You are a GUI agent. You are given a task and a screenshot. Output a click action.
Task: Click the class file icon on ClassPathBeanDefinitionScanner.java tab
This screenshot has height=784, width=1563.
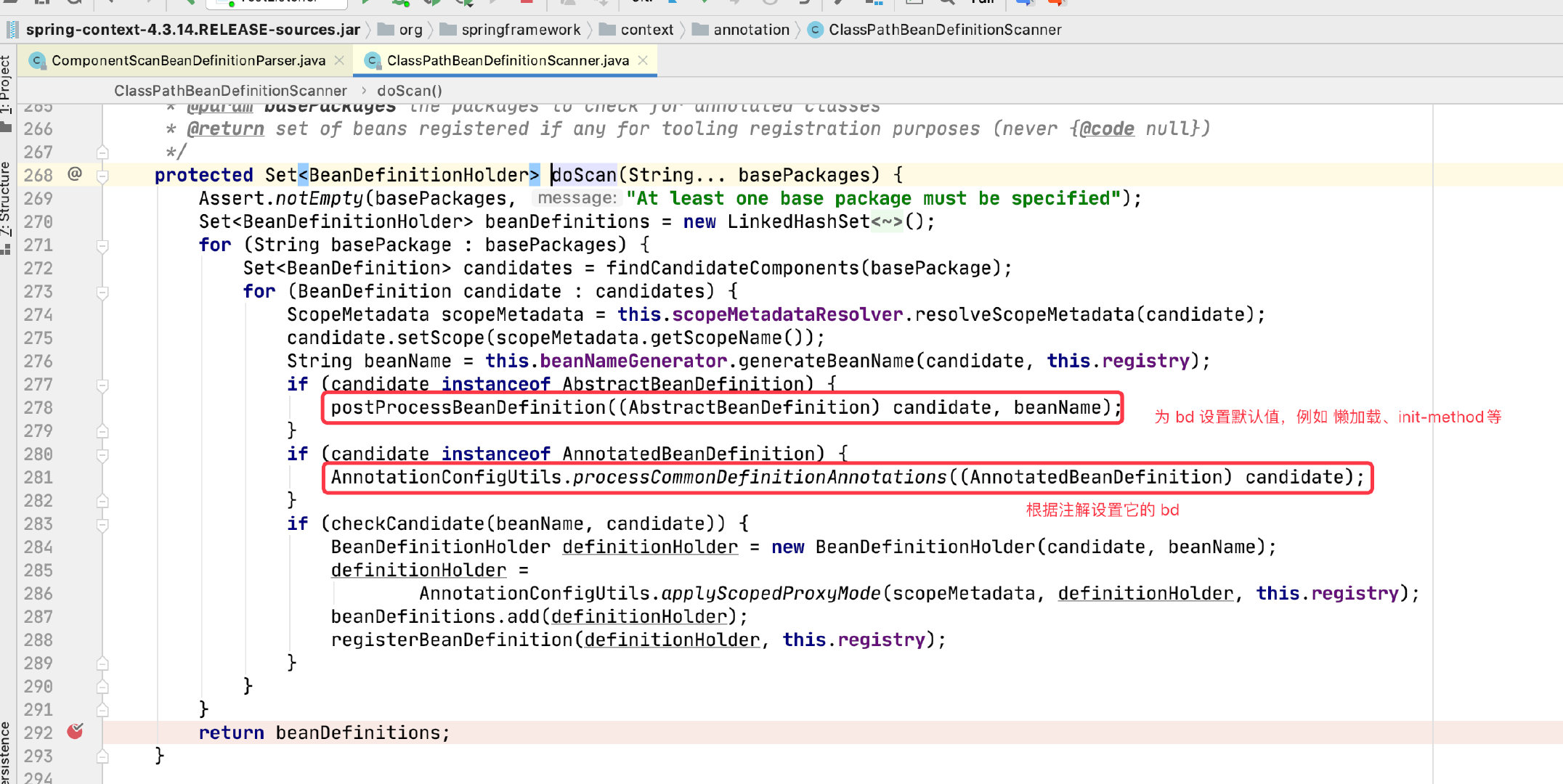[373, 60]
